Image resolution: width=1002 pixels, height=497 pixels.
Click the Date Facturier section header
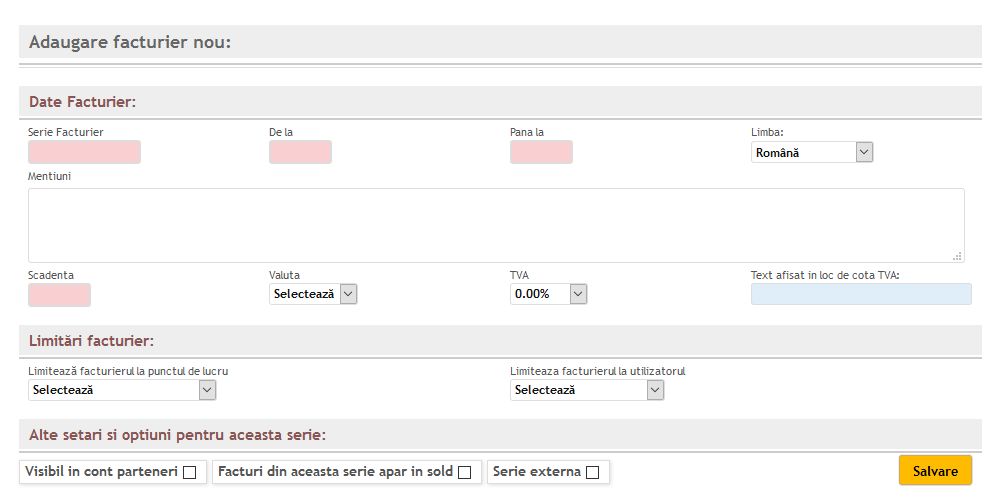(x=83, y=102)
